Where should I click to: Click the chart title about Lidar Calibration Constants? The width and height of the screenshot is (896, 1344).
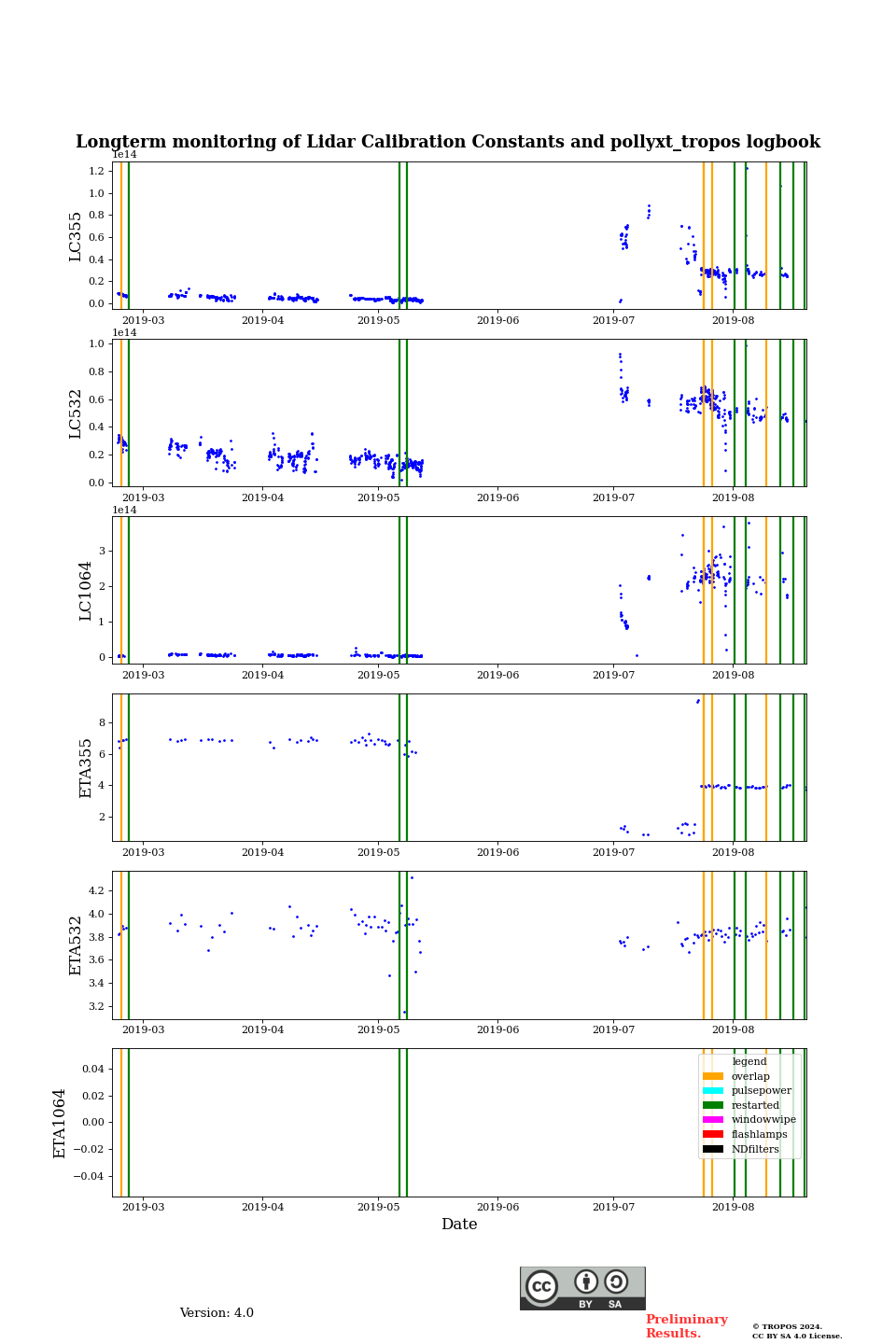click(x=448, y=142)
